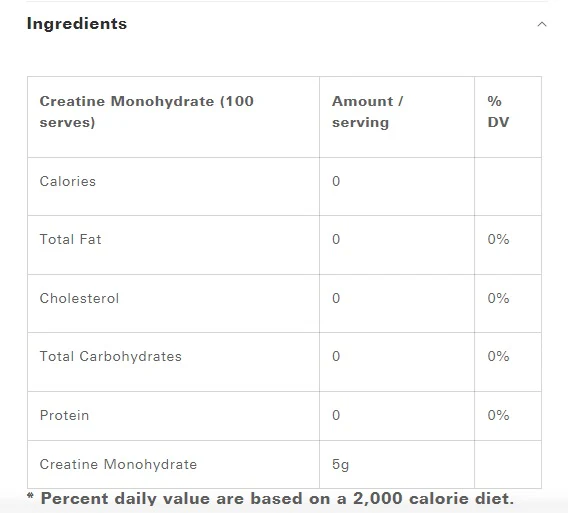568x513 pixels.
Task: Select the Total Carbohydrates row label
Action: click(110, 356)
